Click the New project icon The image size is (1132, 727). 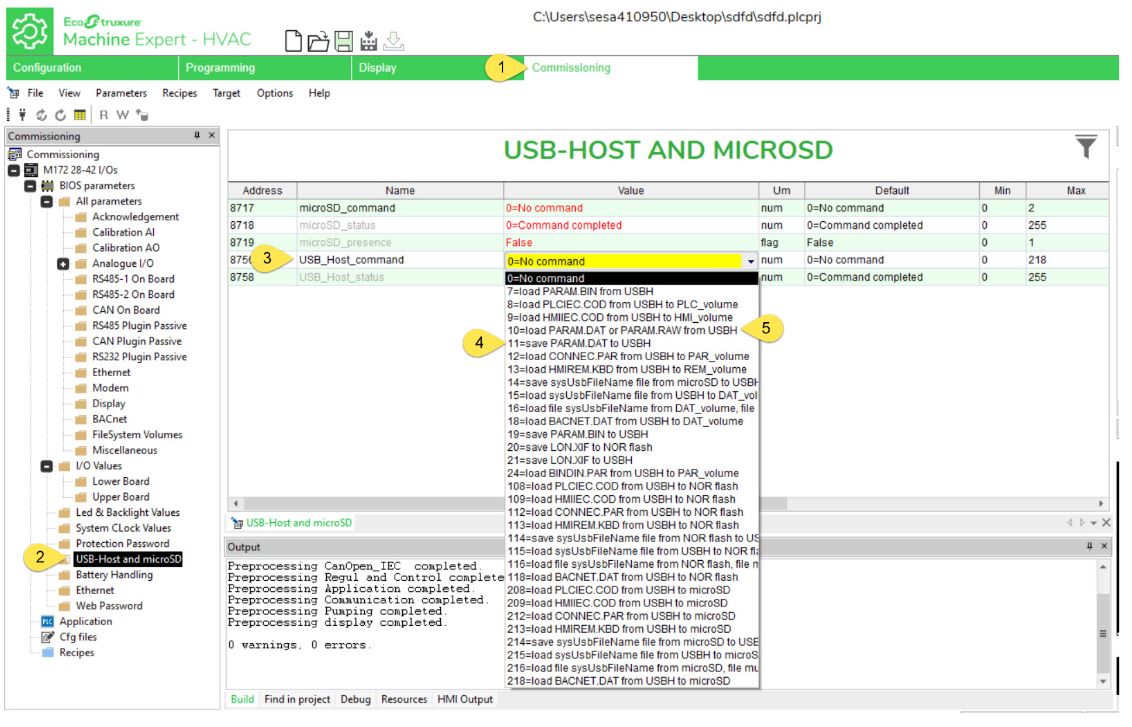point(293,41)
